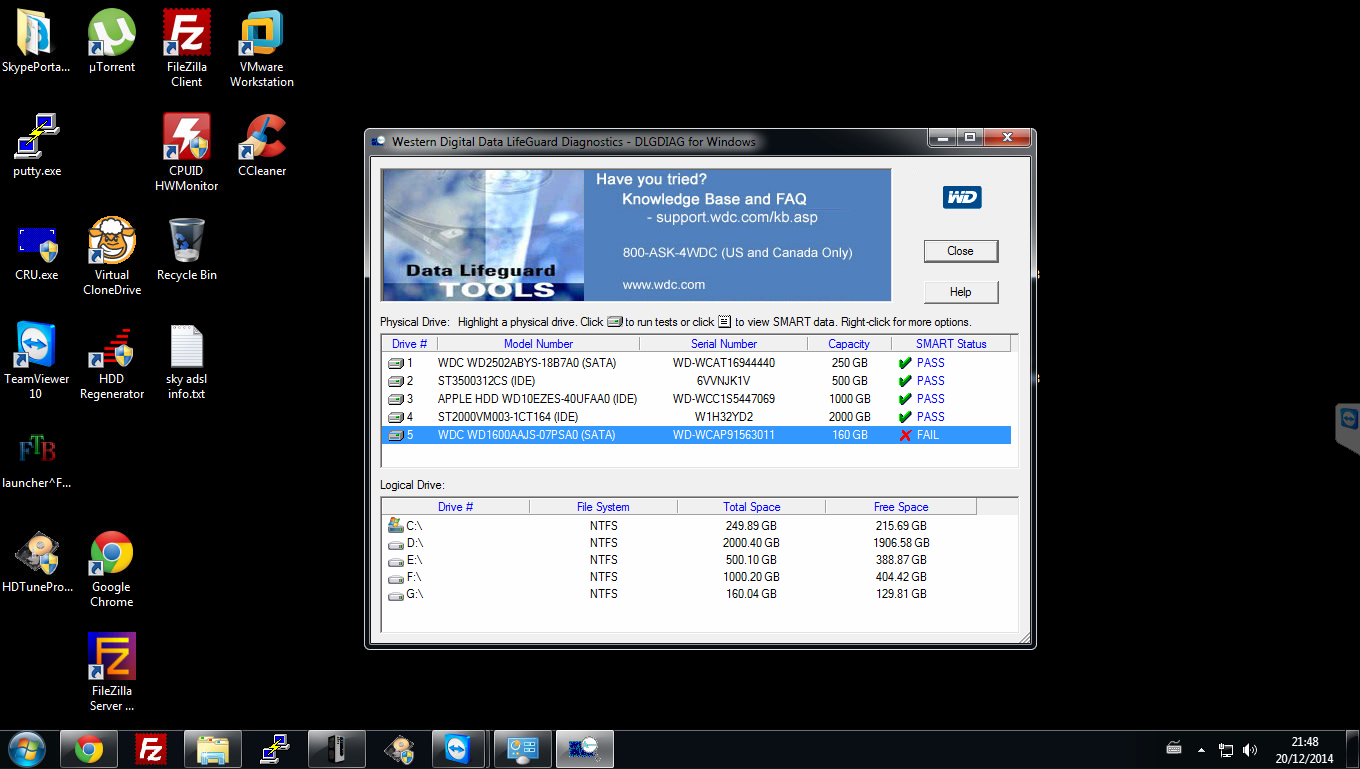The height and width of the screenshot is (769, 1360).
Task: Open TeamViewer from the taskbar
Action: (x=461, y=749)
